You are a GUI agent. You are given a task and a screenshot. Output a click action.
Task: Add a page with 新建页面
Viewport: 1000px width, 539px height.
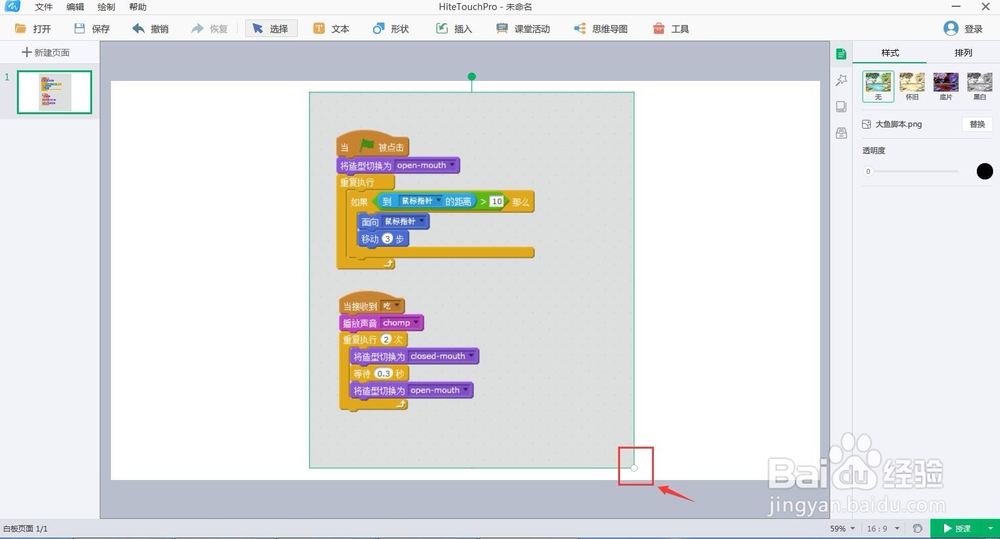coord(46,52)
